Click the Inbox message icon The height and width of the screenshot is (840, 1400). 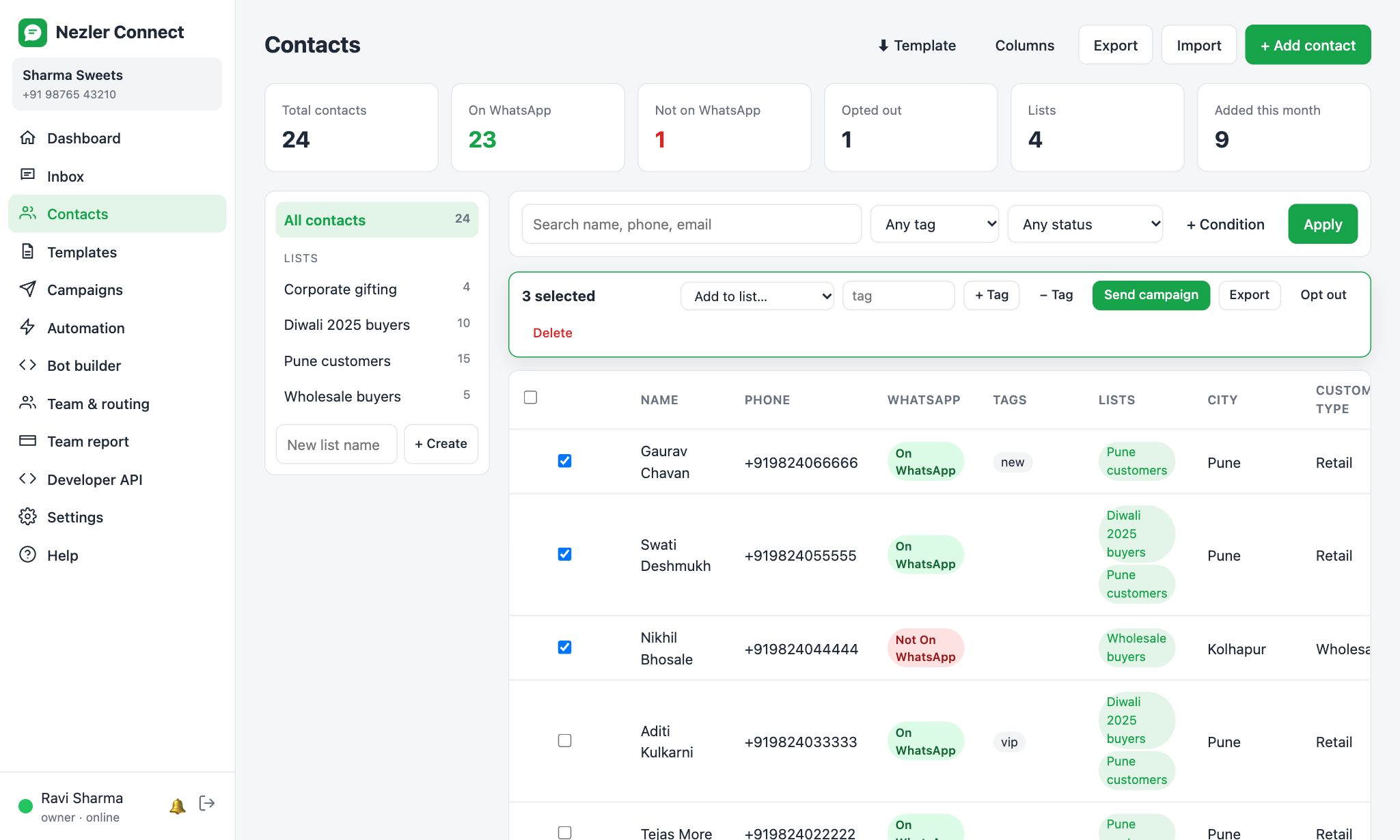pyautogui.click(x=27, y=176)
